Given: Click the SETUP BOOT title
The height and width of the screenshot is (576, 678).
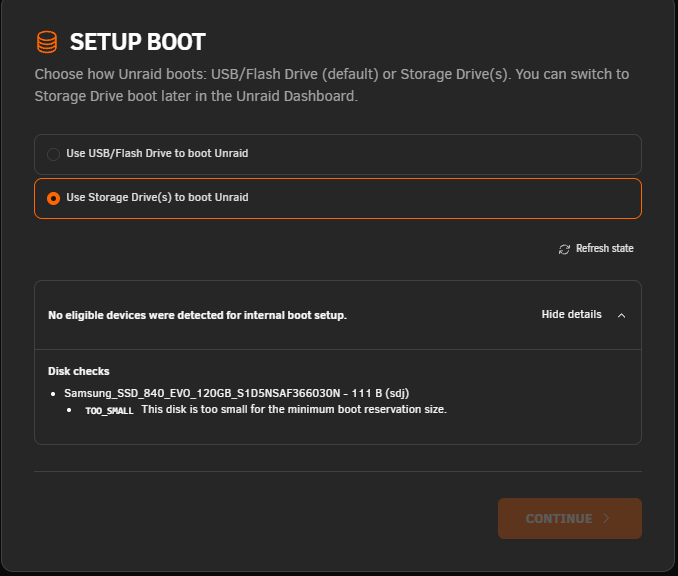Looking at the screenshot, I should (138, 42).
